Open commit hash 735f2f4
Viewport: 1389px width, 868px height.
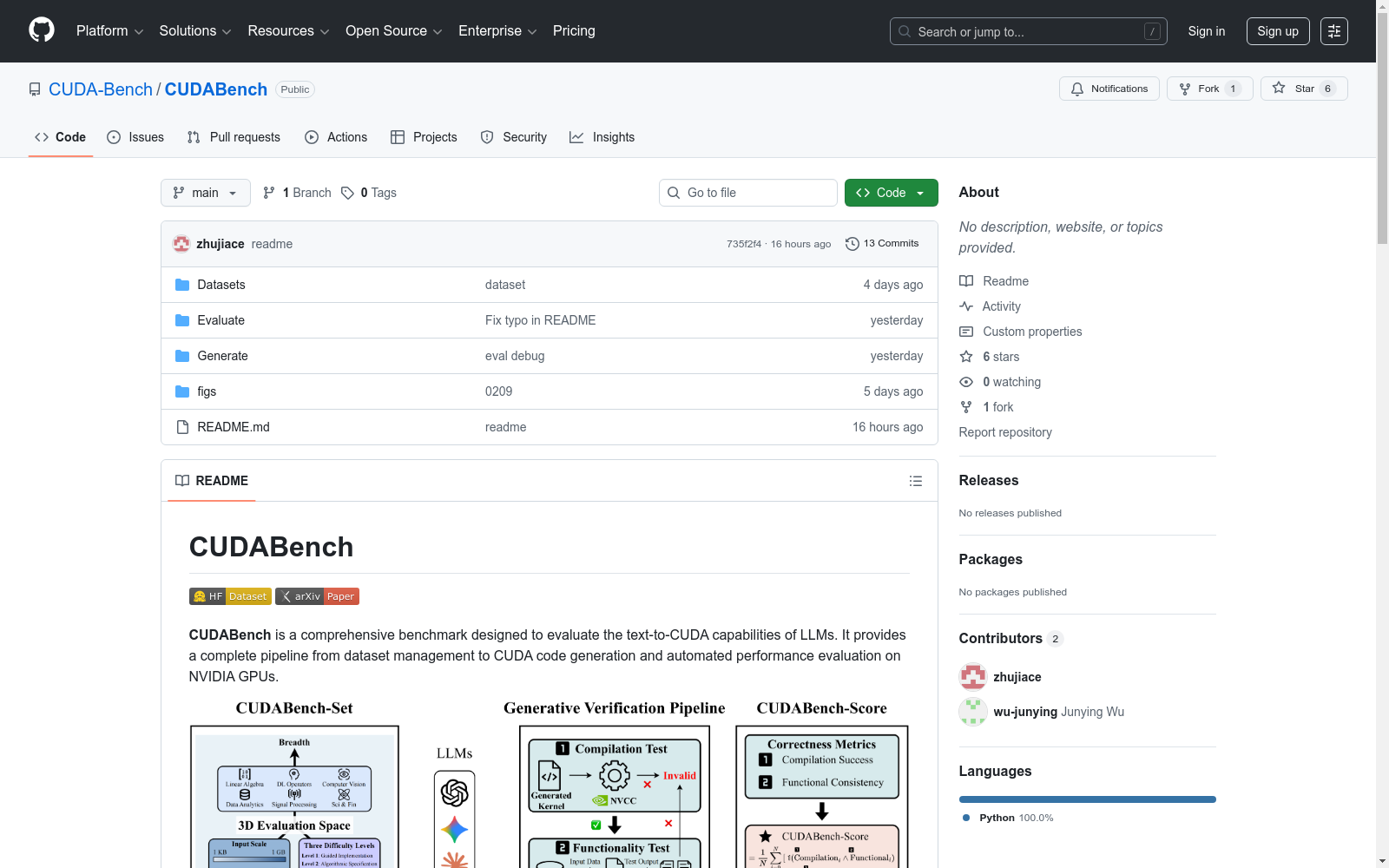744,244
